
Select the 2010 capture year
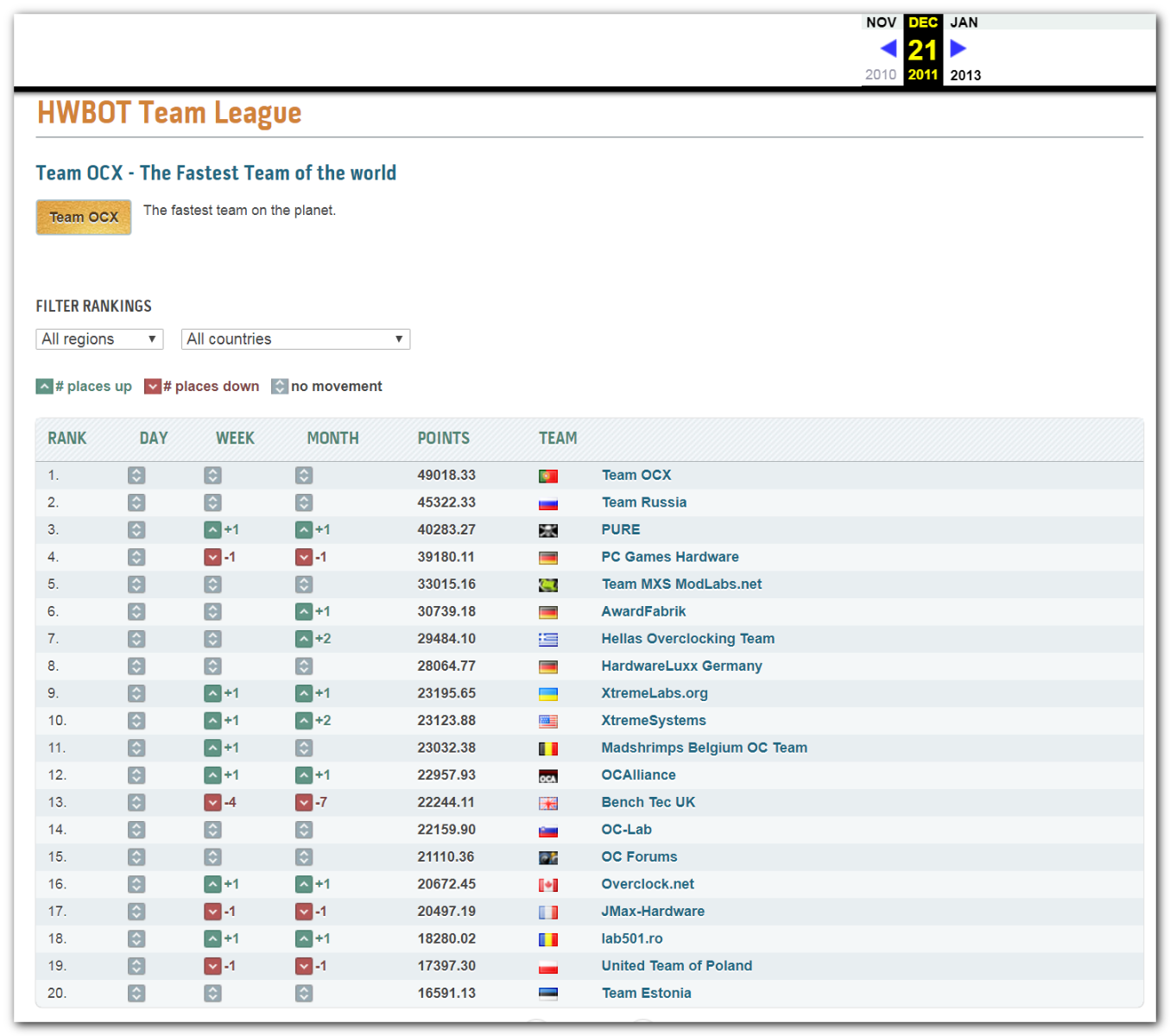tap(881, 75)
